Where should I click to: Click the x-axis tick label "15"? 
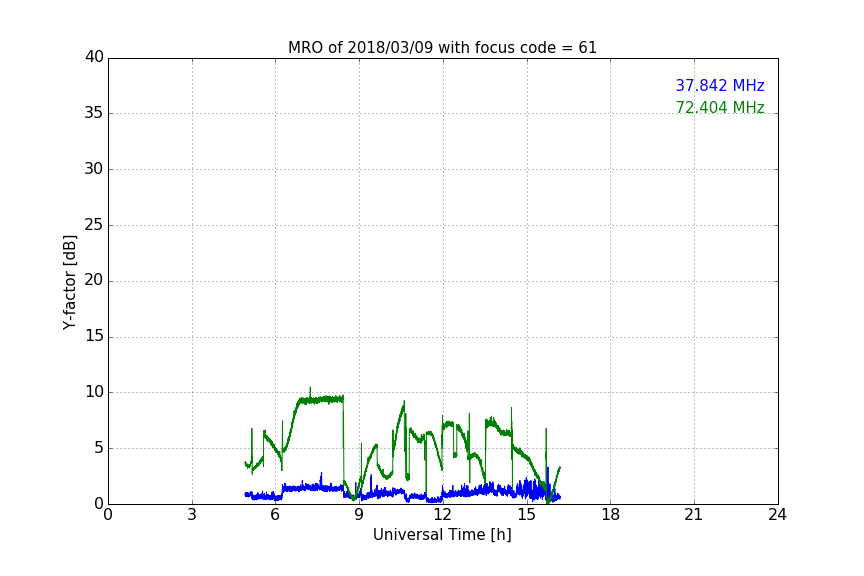(x=526, y=515)
